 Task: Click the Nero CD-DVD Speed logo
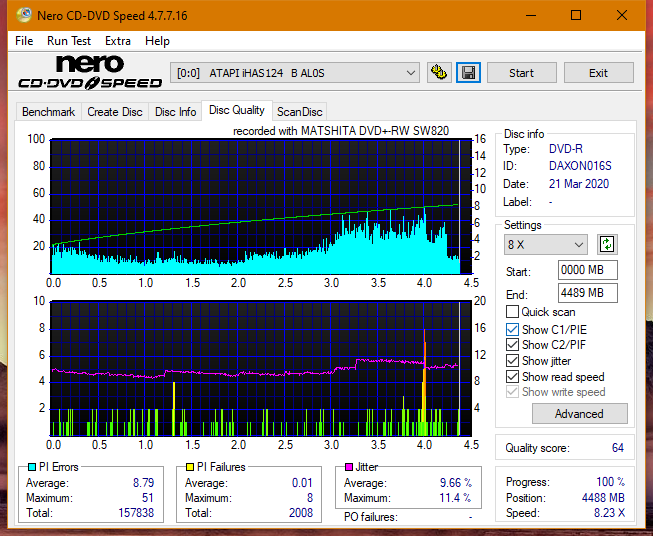coord(90,72)
